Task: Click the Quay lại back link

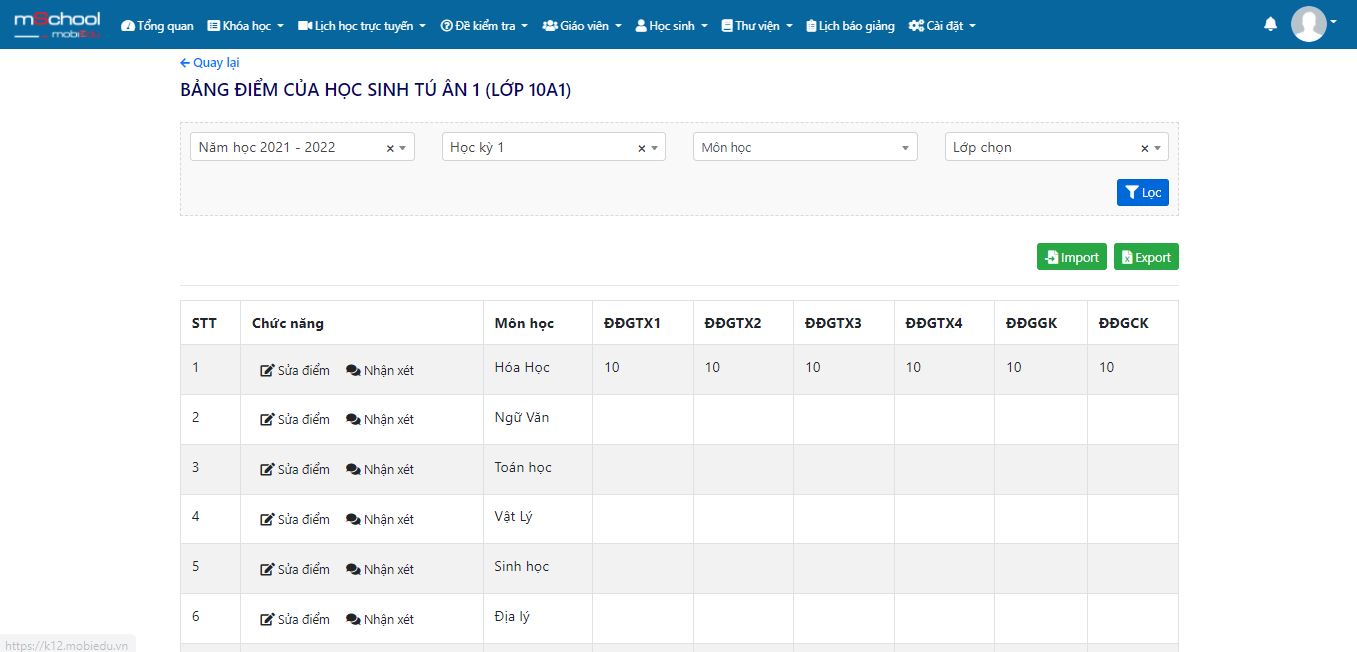Action: pyautogui.click(x=209, y=62)
